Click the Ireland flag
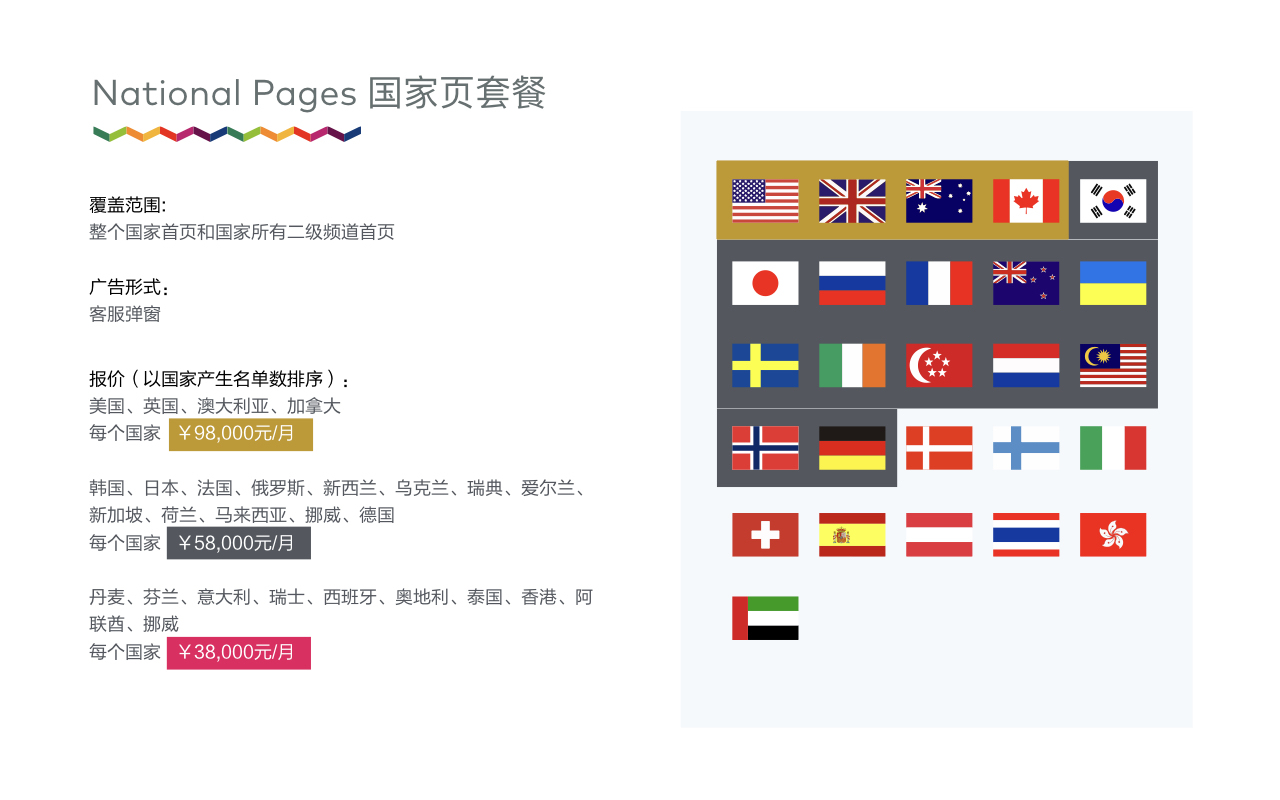 [x=852, y=365]
